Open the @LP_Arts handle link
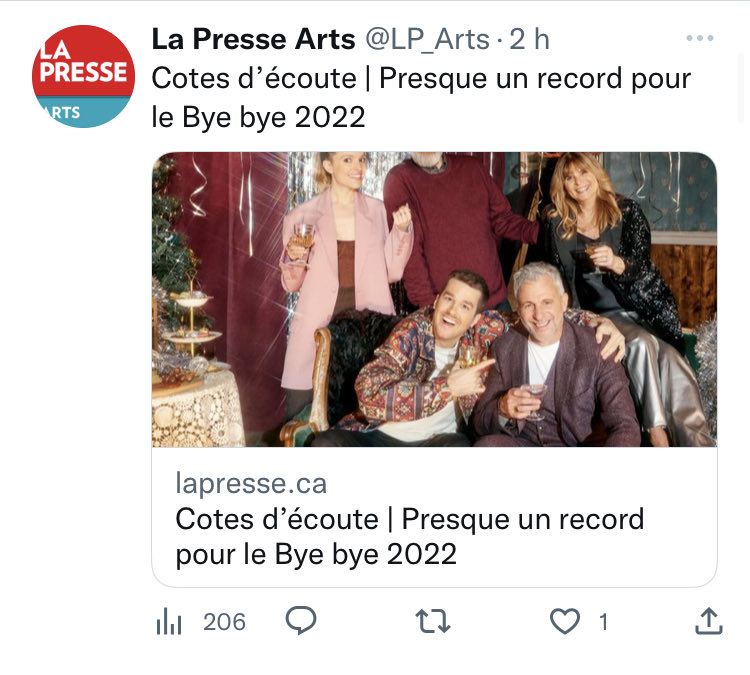 [x=428, y=40]
